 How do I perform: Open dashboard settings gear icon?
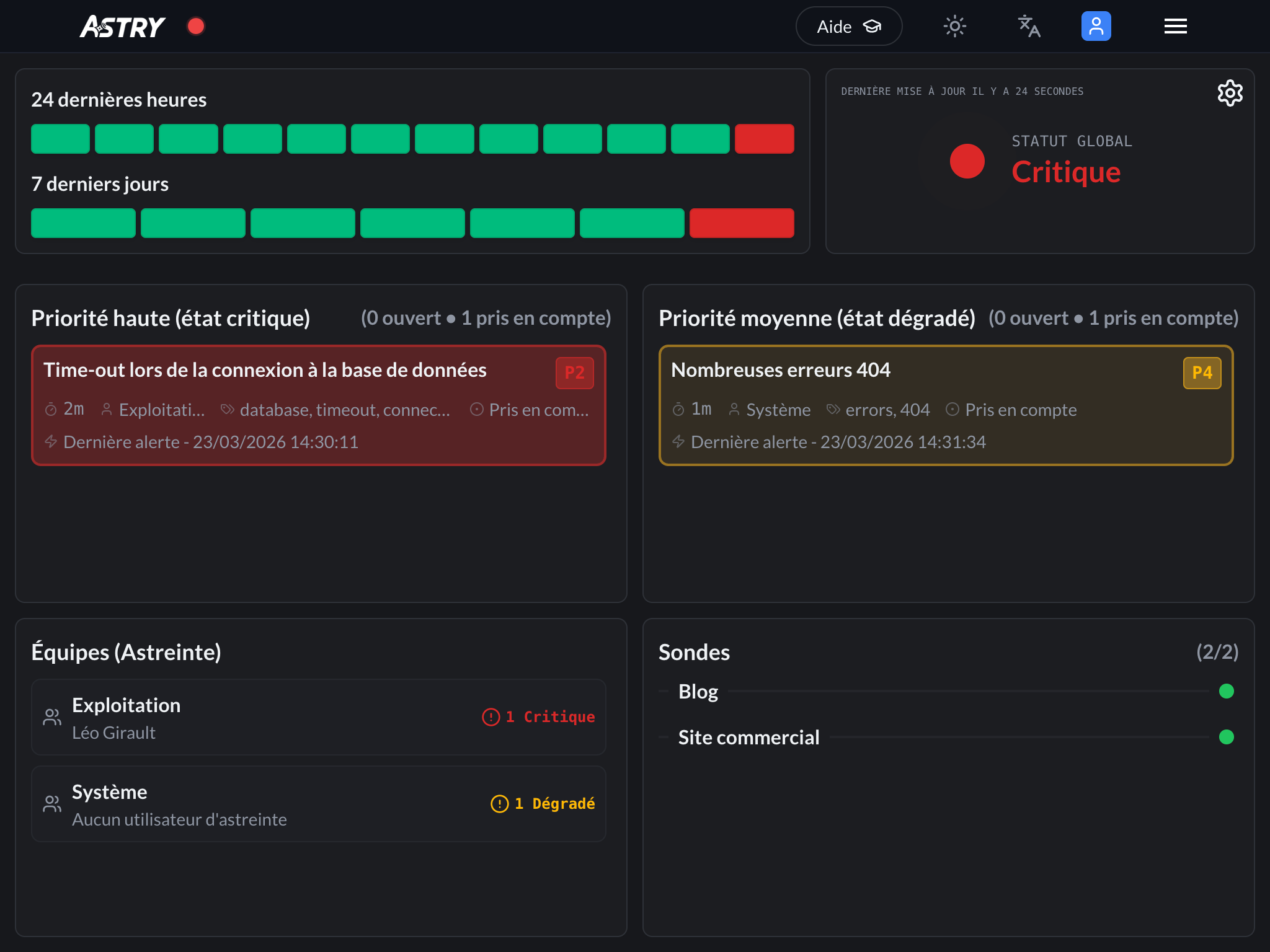(1230, 93)
